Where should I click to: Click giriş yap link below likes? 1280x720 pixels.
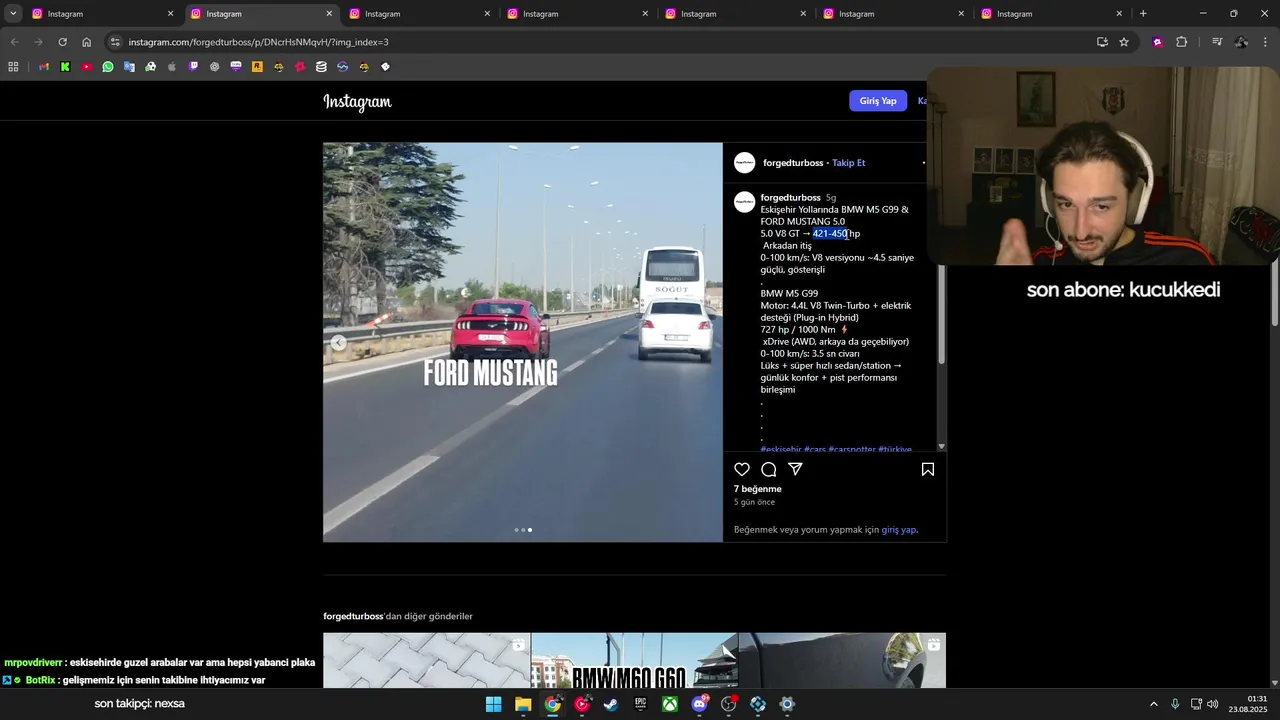[899, 530]
